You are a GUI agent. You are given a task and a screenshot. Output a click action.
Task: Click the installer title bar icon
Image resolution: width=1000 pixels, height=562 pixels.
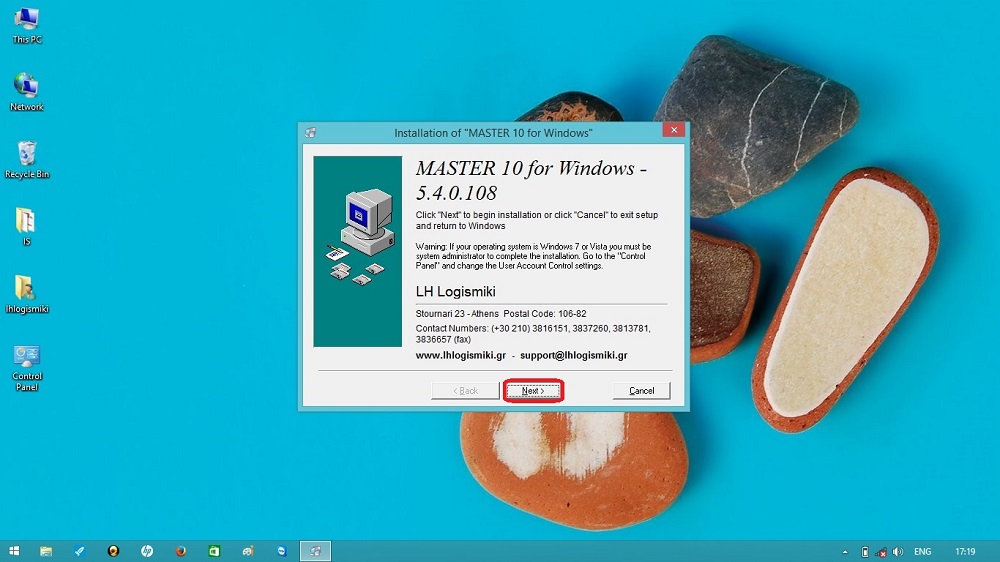311,133
